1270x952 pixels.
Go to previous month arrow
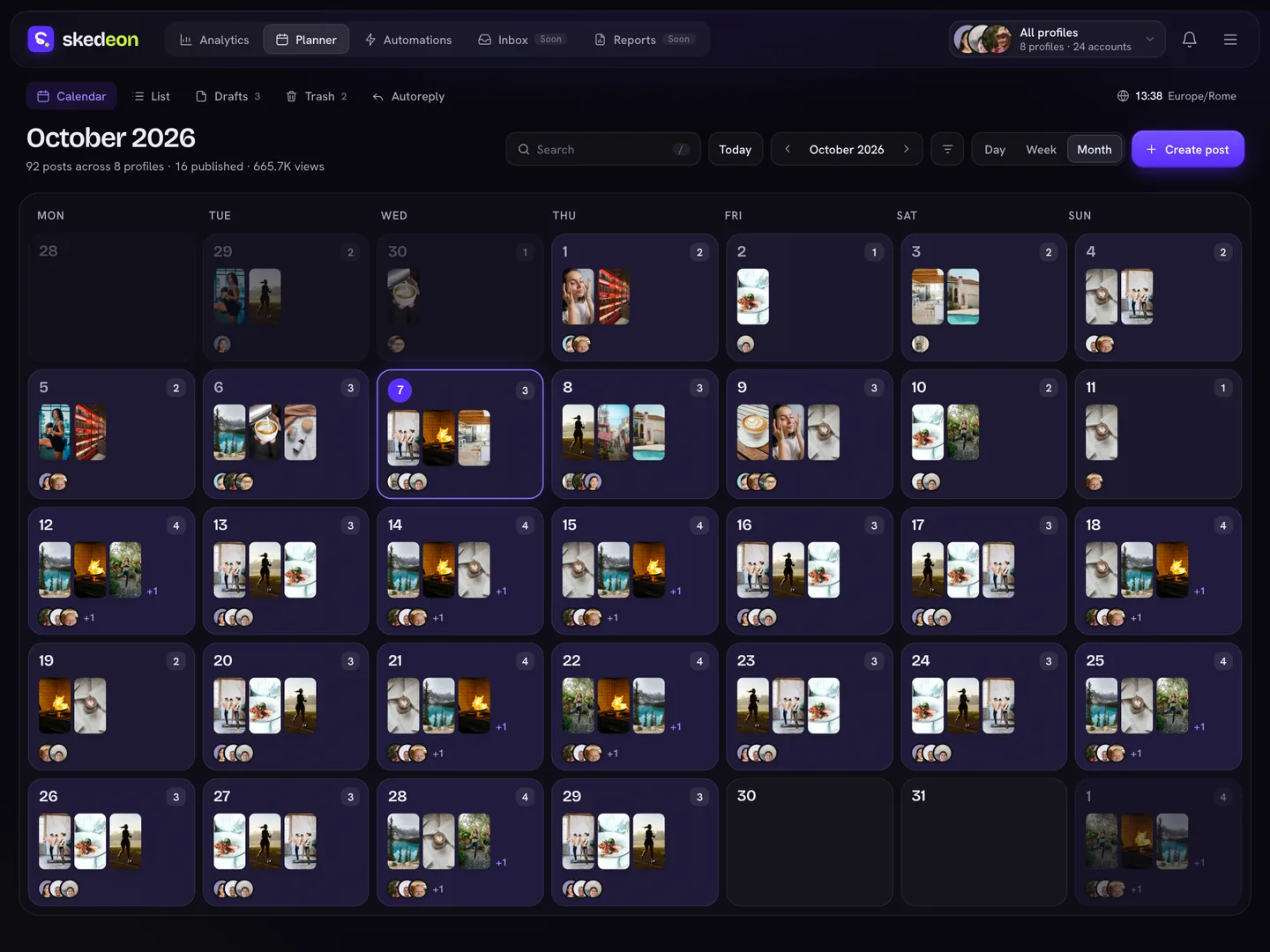pyautogui.click(x=788, y=149)
